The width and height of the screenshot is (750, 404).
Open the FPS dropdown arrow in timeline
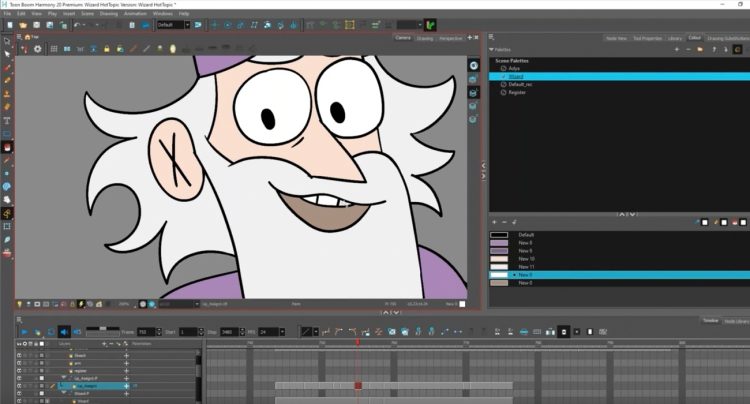pos(282,332)
